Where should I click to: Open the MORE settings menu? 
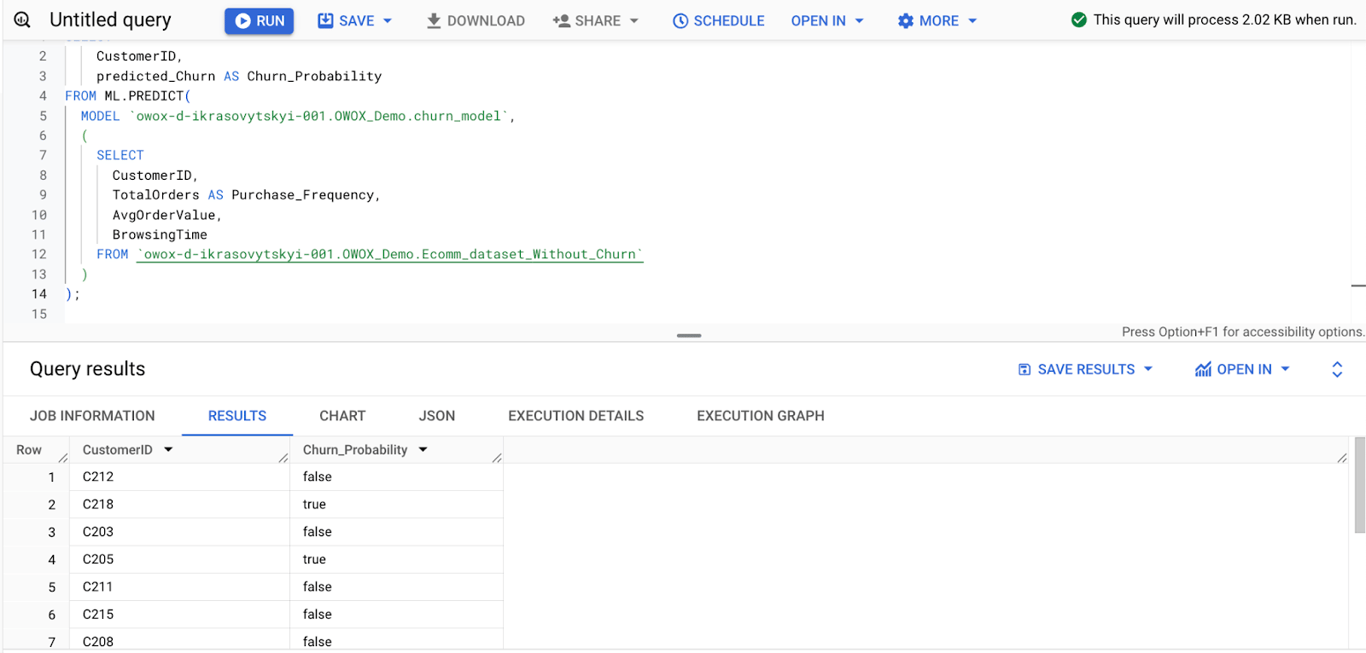tap(937, 20)
